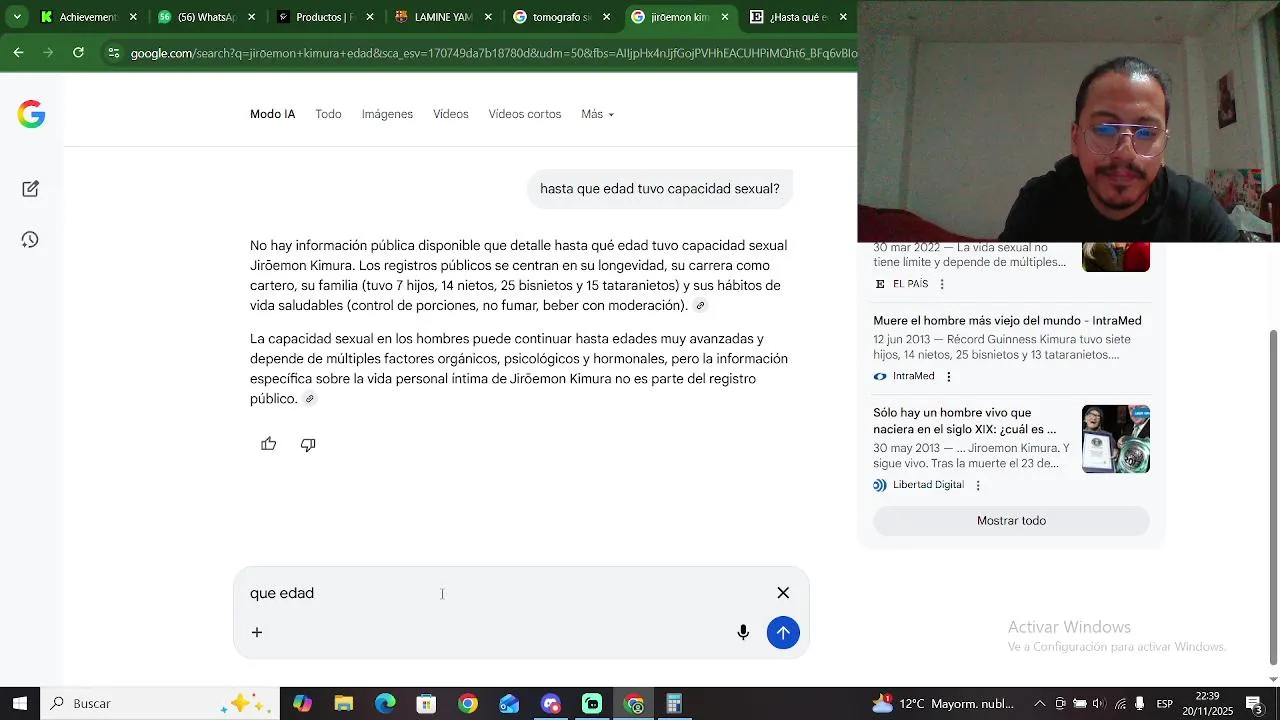Viewport: 1280px width, 720px height.
Task: Open the volume control tray icon
Action: point(1099,703)
